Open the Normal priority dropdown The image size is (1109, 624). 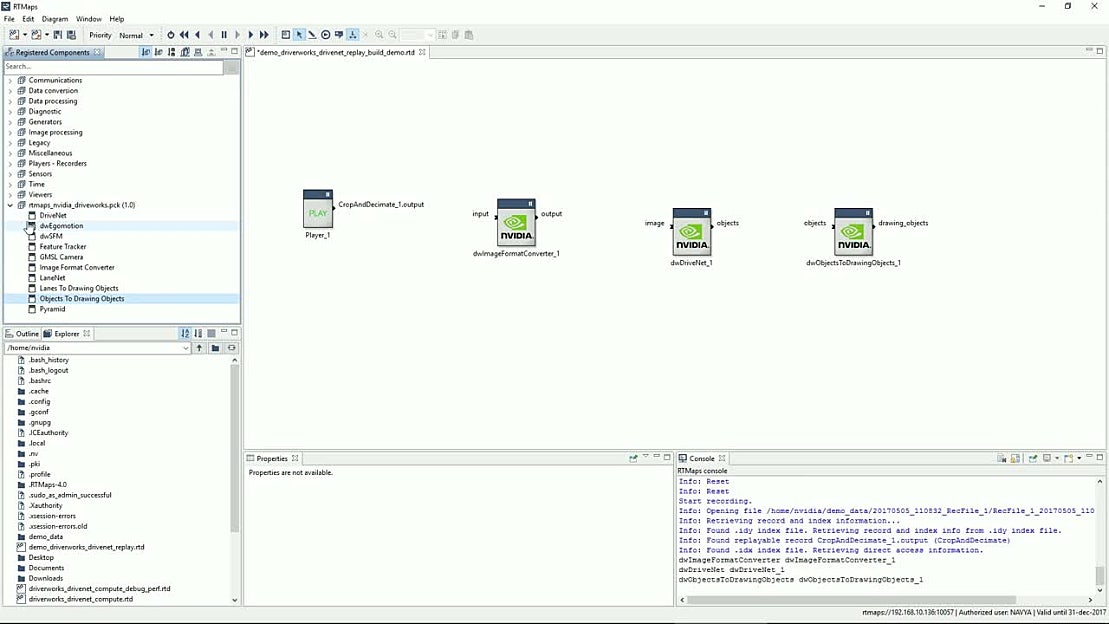coord(135,34)
